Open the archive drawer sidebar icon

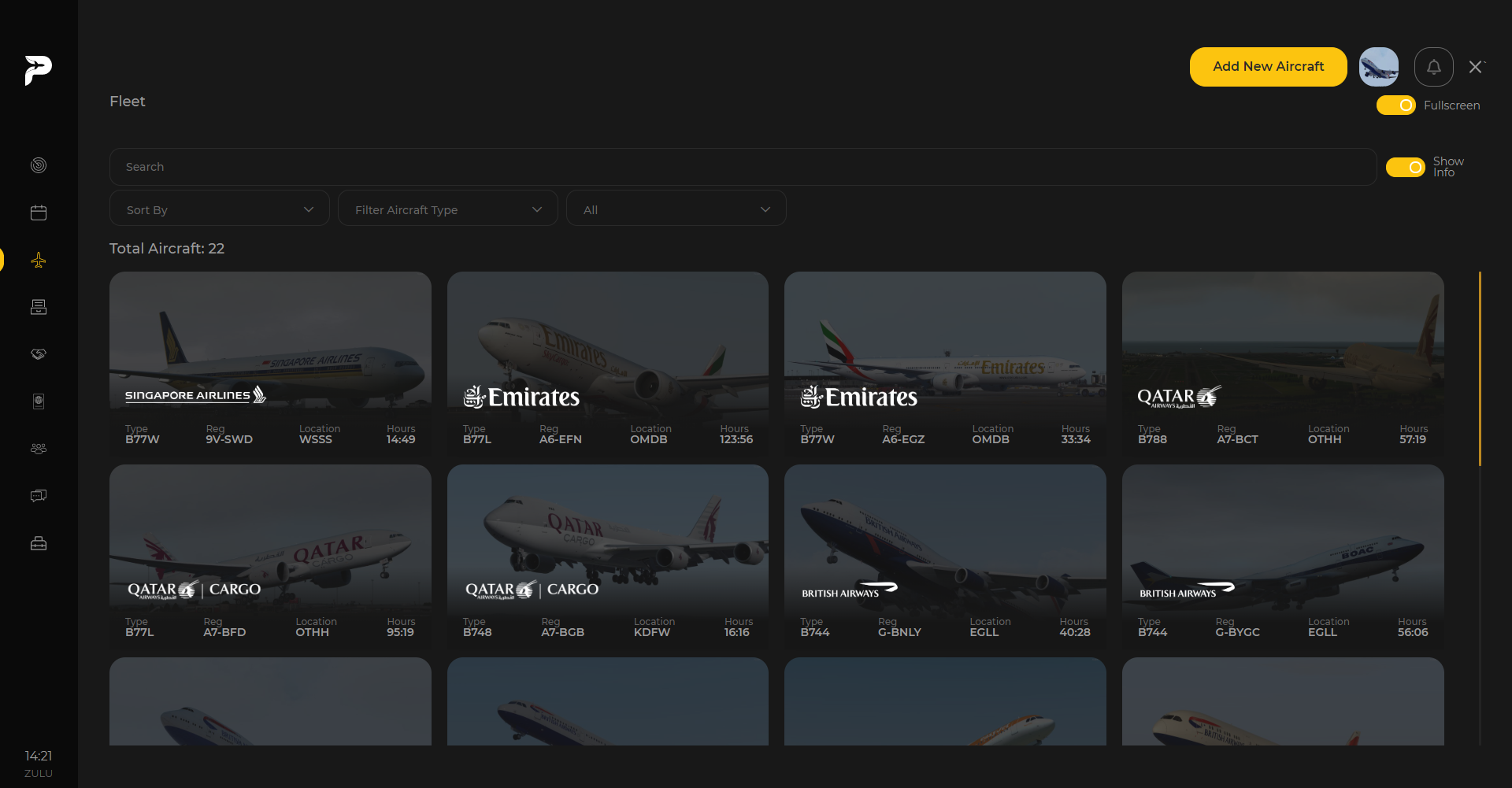[39, 307]
